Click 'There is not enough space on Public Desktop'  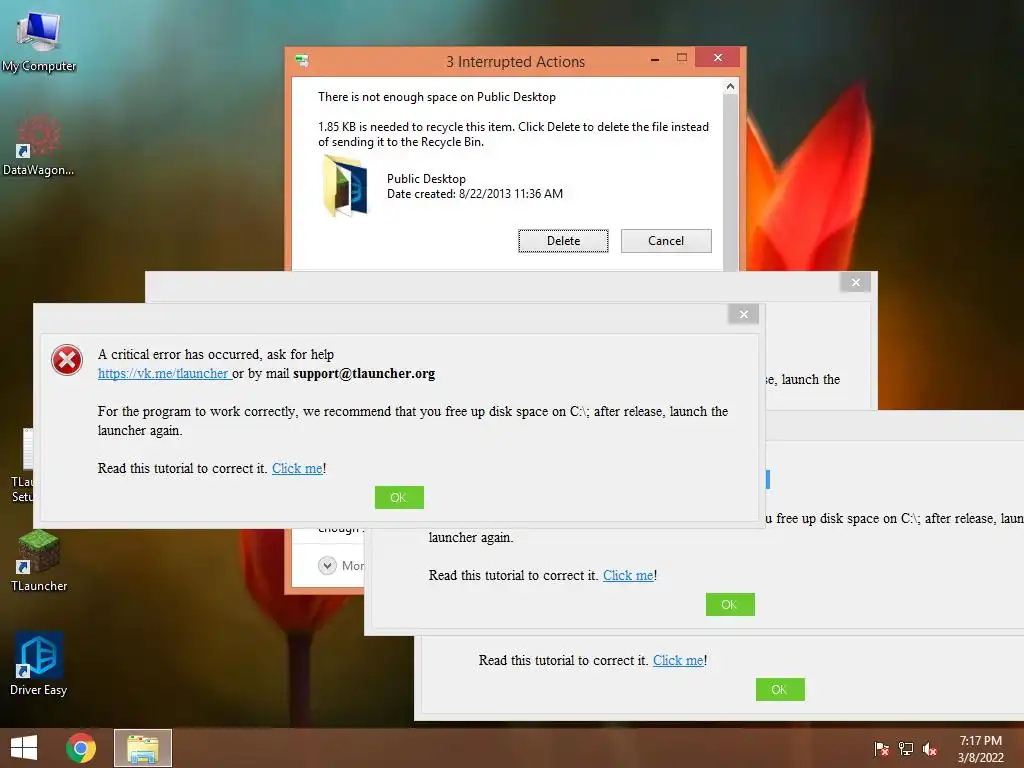click(x=437, y=97)
